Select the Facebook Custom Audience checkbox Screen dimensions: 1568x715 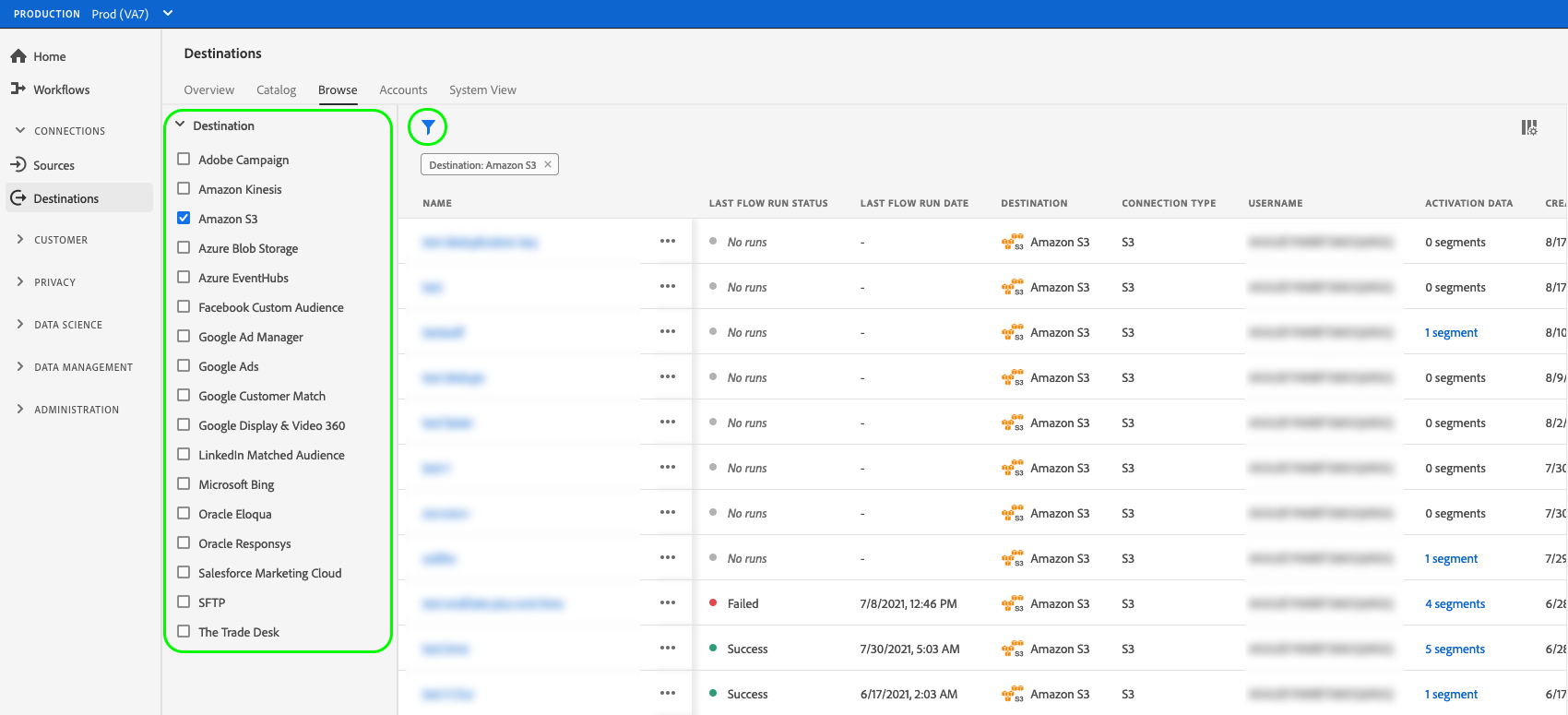(x=184, y=306)
